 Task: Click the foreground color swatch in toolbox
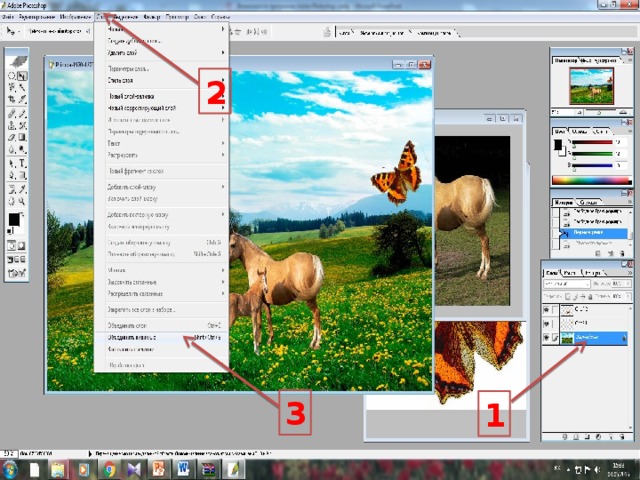(13, 220)
